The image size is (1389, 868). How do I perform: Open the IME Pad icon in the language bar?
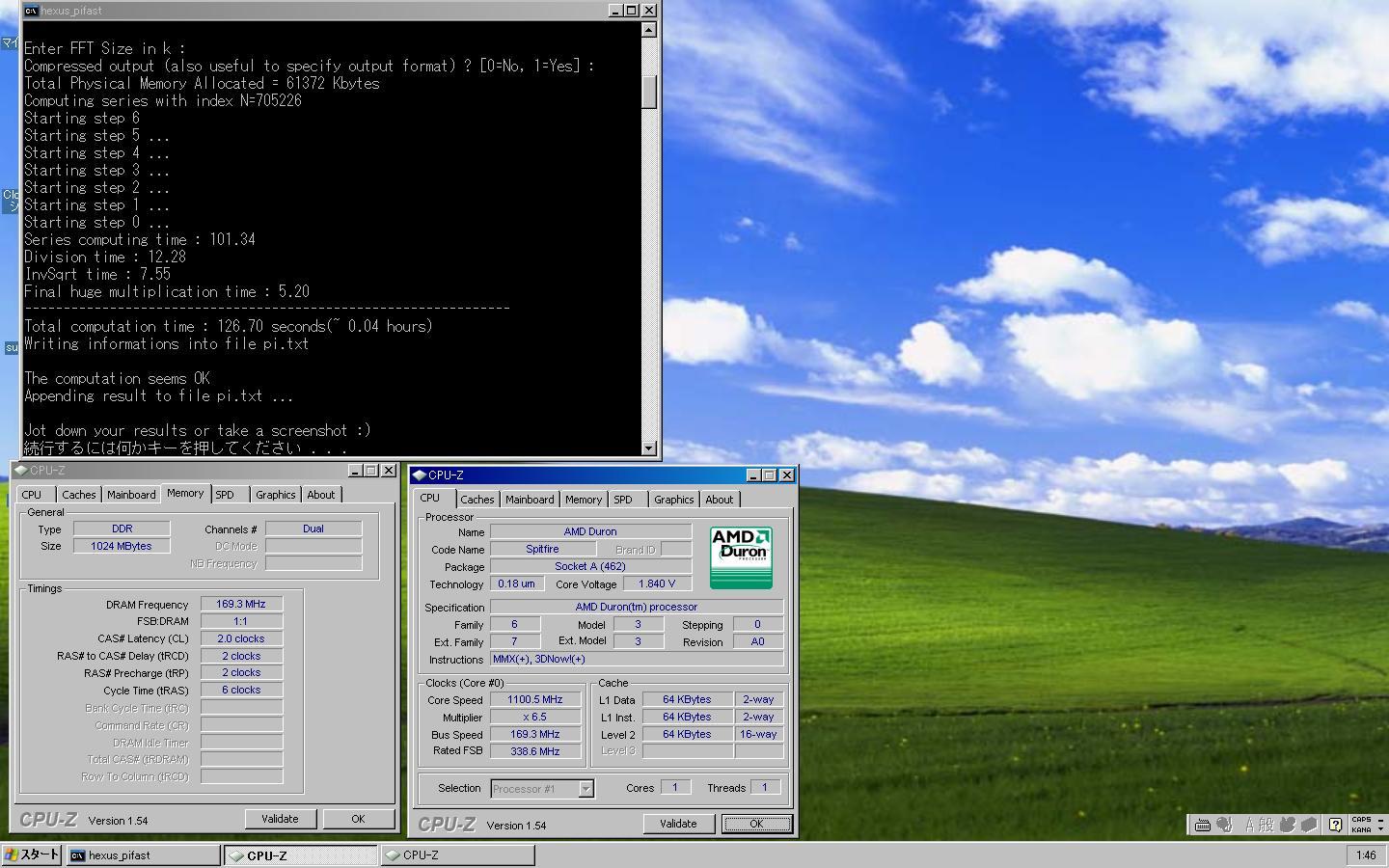click(1288, 825)
